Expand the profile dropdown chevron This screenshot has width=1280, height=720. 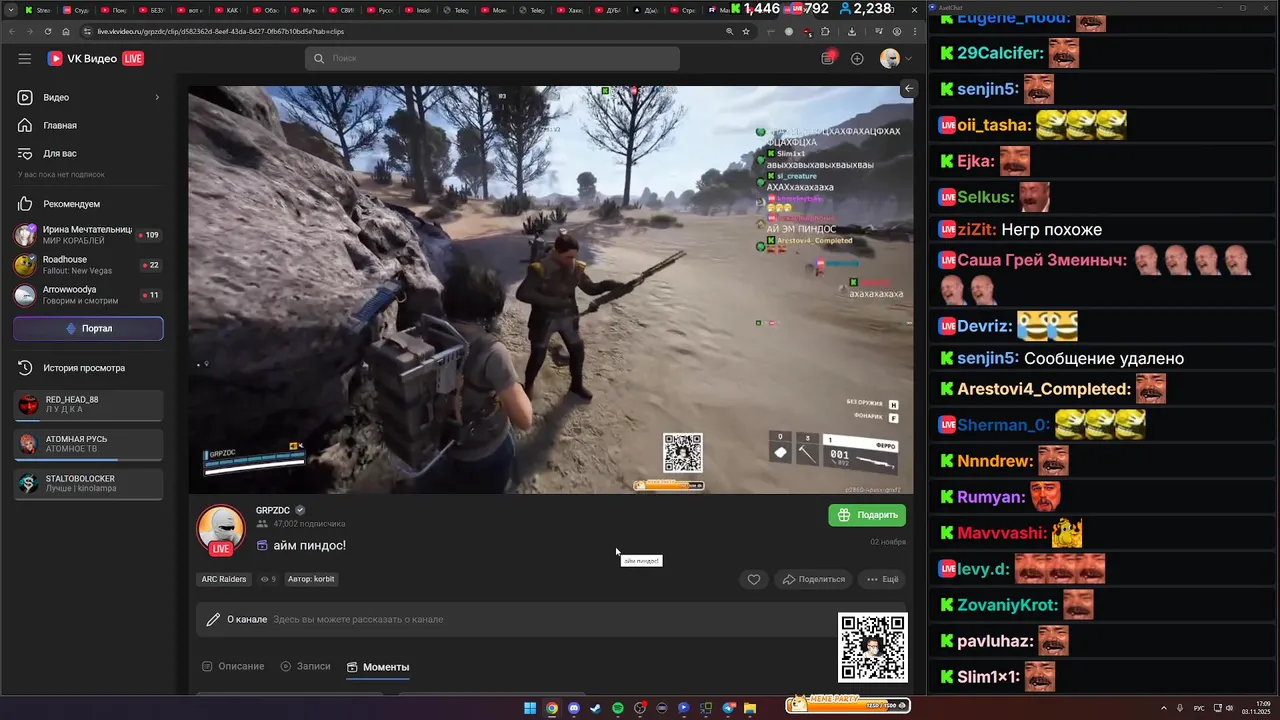(x=908, y=59)
